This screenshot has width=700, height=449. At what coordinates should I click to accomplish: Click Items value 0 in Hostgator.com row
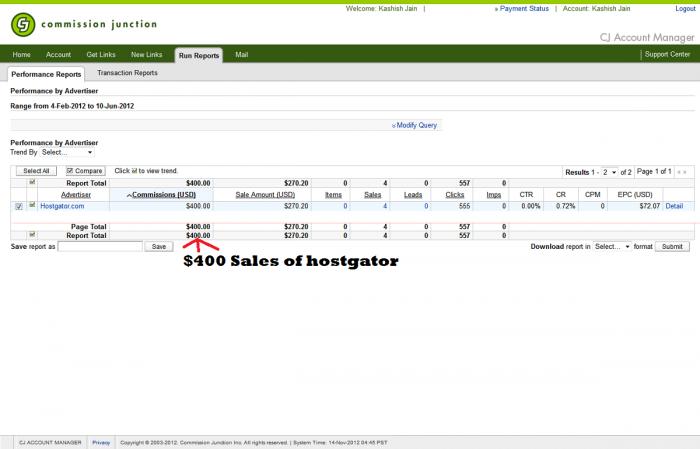(x=345, y=206)
